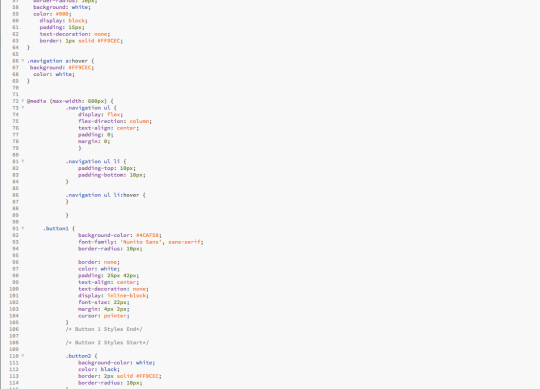Click 'flex-direction: column;' declaration
The height and width of the screenshot is (389, 540).
(x=115, y=121)
